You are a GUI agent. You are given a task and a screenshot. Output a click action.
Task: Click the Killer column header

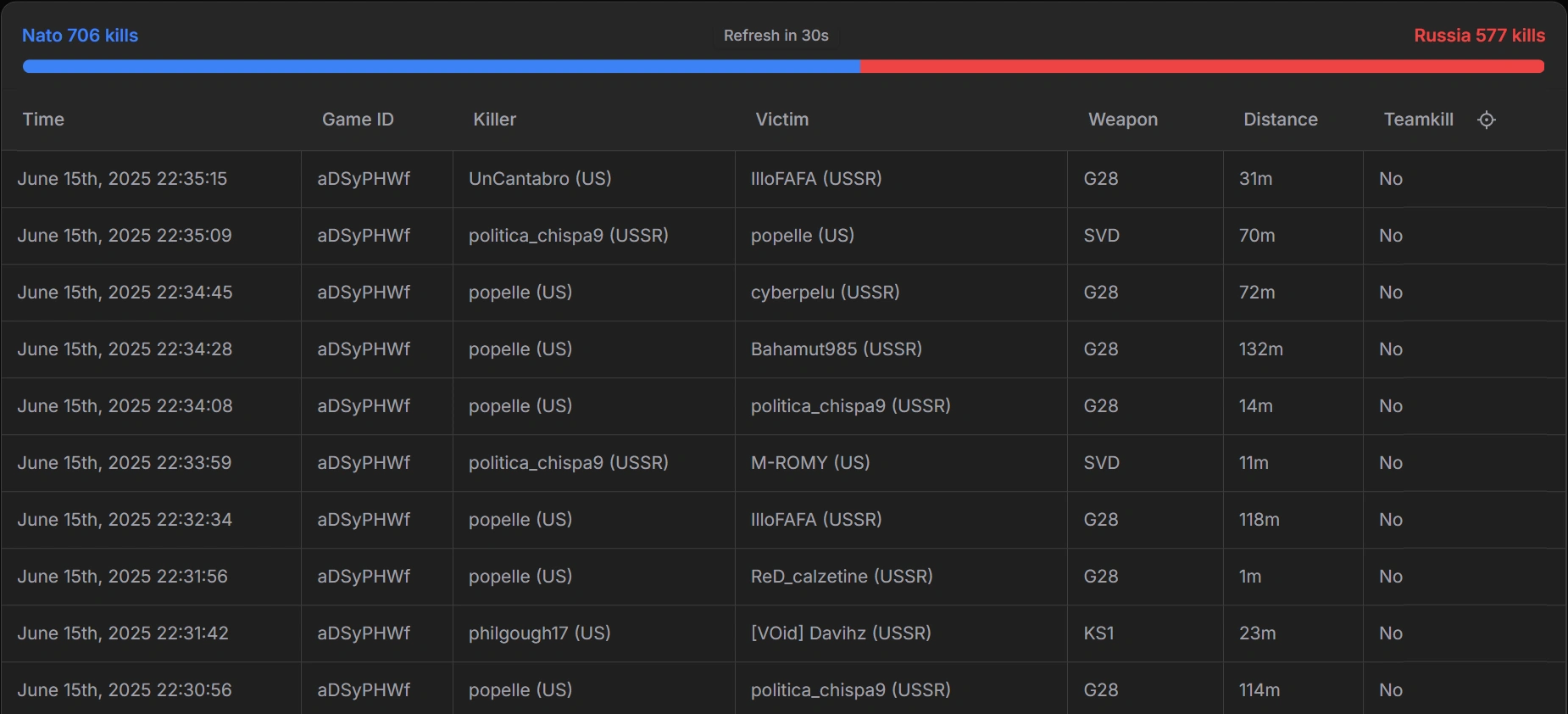[x=494, y=120]
